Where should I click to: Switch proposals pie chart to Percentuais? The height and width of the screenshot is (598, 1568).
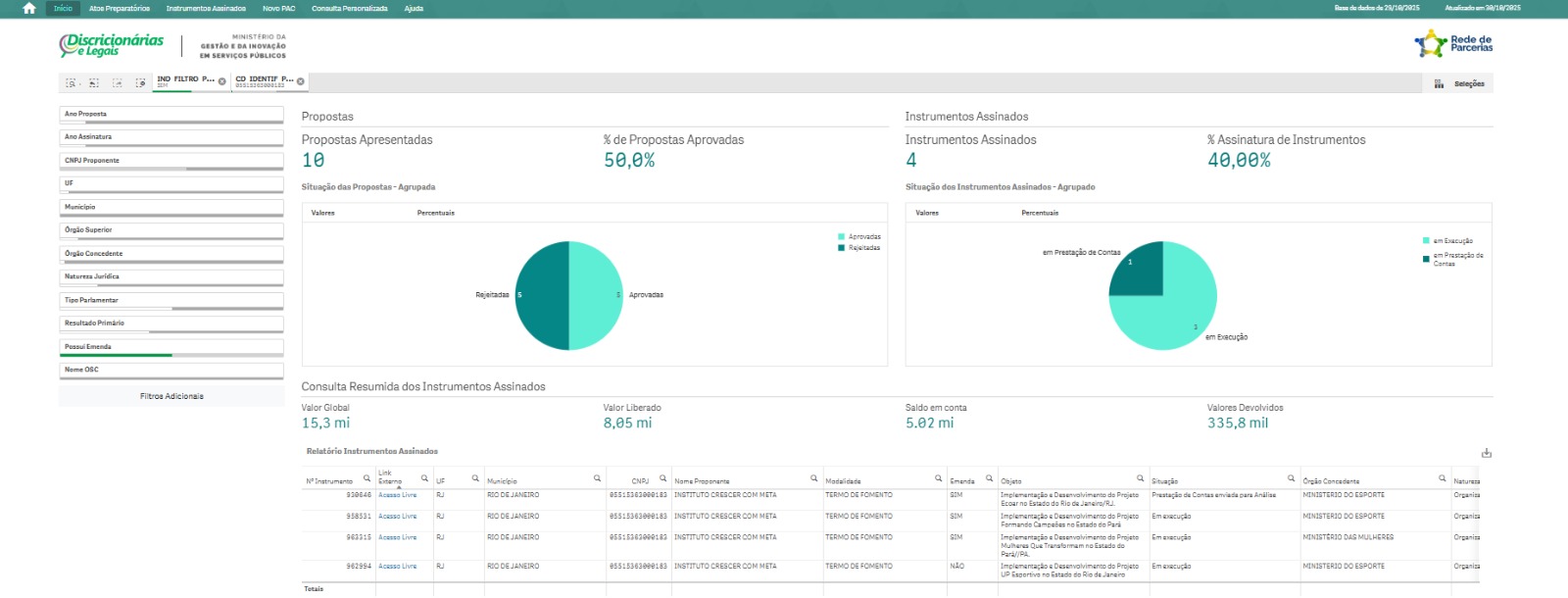[x=435, y=213]
